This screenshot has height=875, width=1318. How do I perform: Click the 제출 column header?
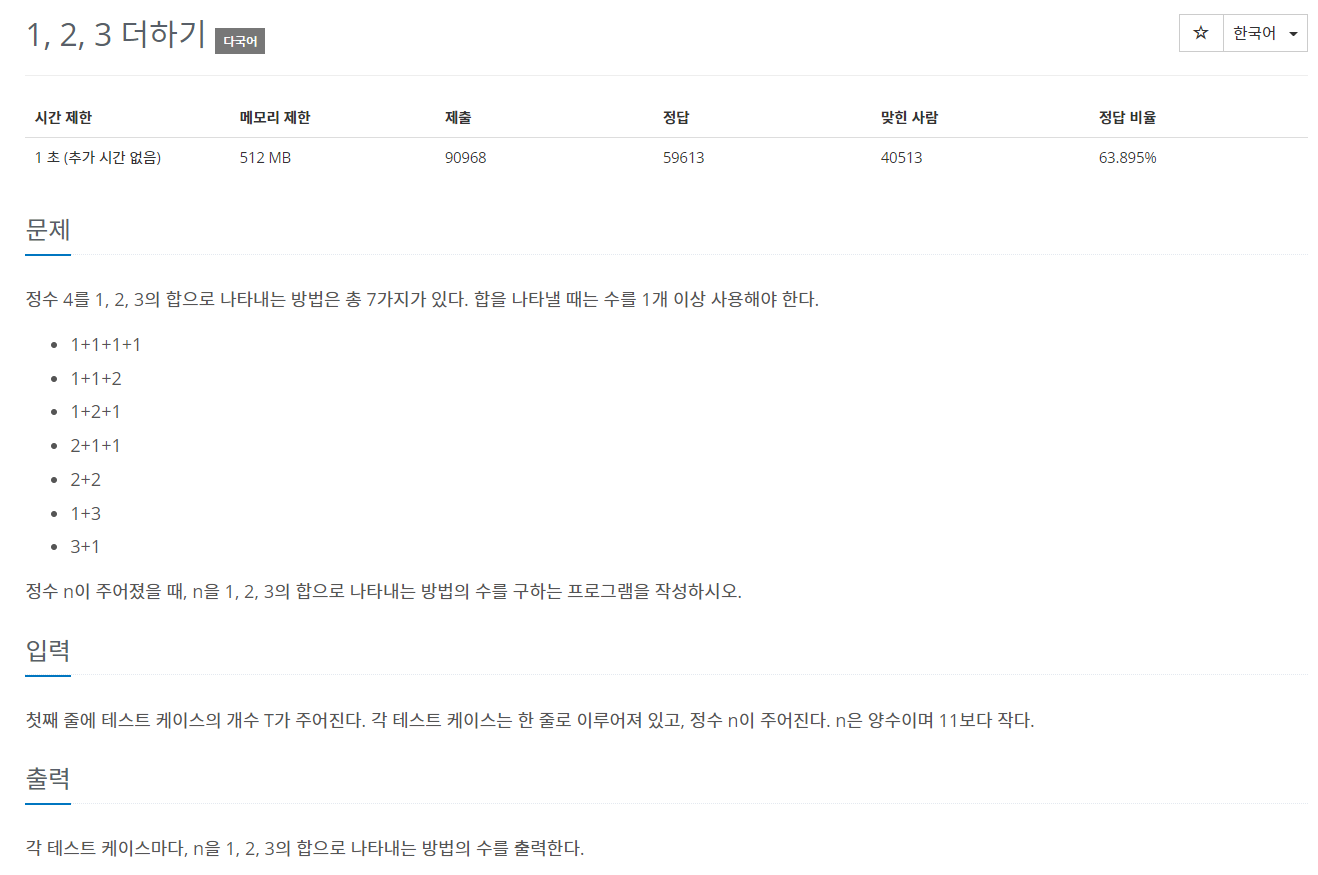click(458, 118)
